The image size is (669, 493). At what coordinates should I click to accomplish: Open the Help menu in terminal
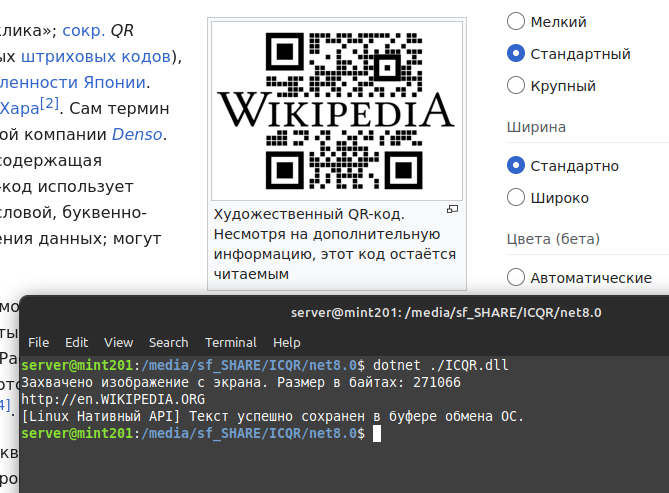[287, 342]
